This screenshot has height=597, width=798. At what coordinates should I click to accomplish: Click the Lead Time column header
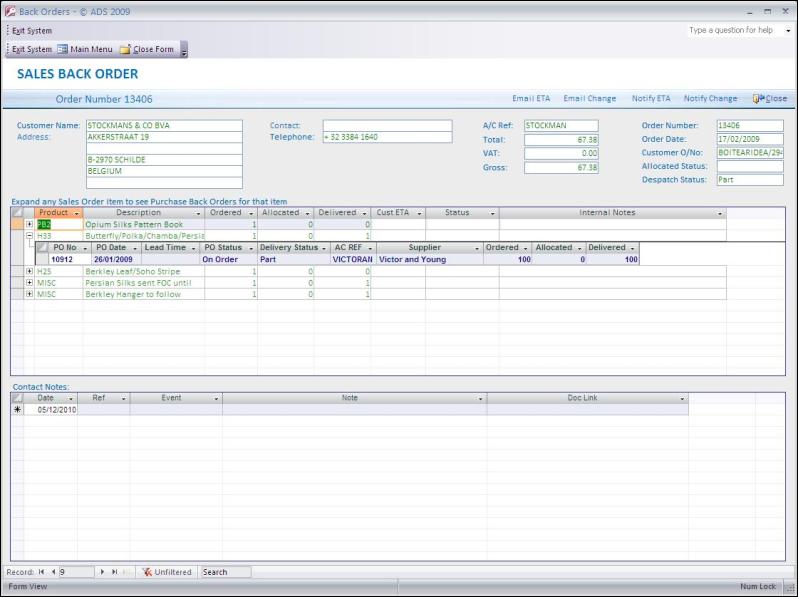(x=171, y=248)
